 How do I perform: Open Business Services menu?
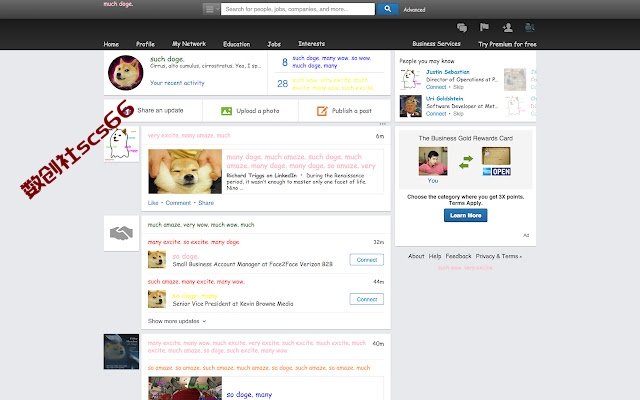click(x=436, y=44)
